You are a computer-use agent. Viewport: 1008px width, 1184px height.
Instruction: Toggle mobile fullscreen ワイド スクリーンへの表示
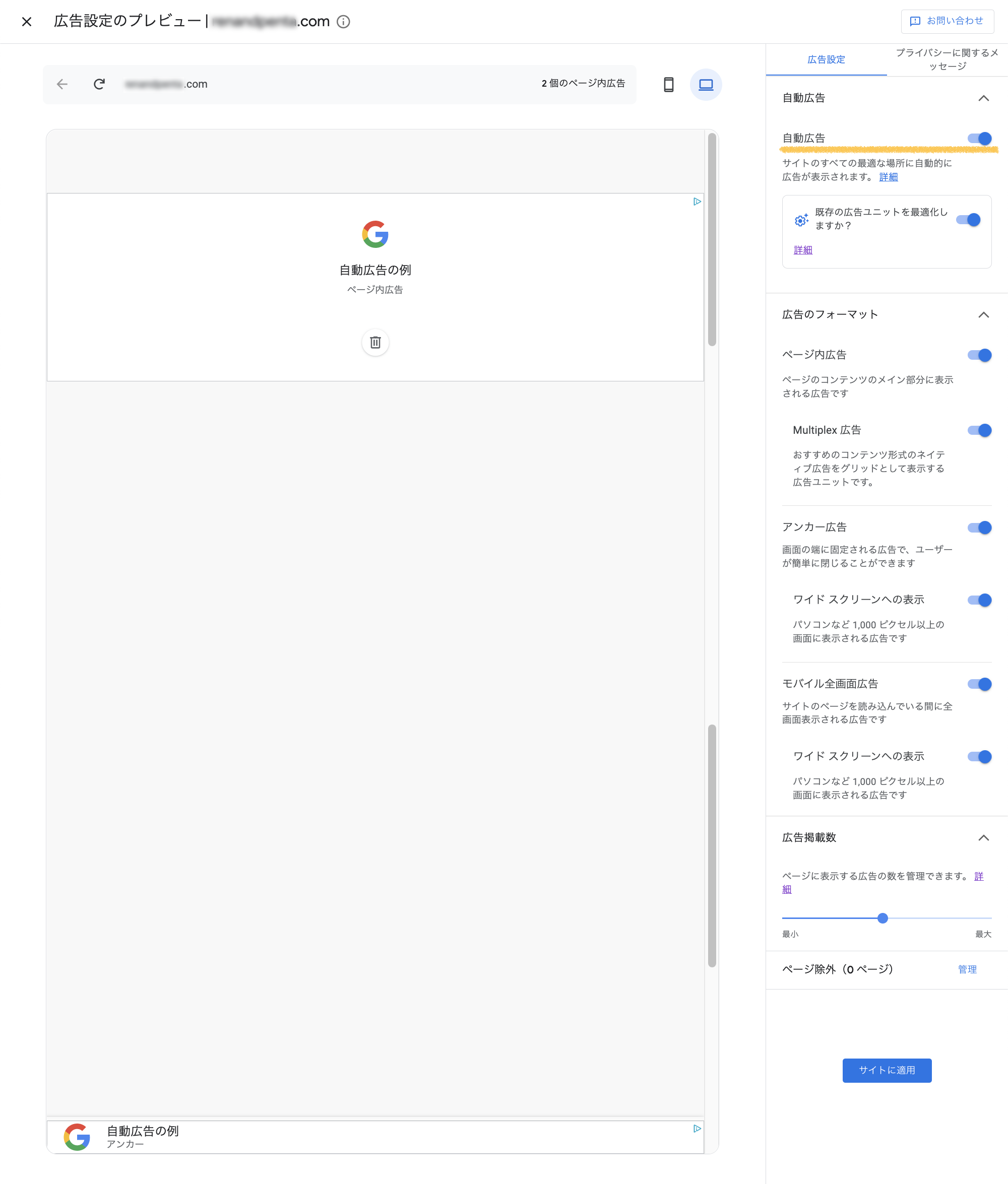coord(979,757)
